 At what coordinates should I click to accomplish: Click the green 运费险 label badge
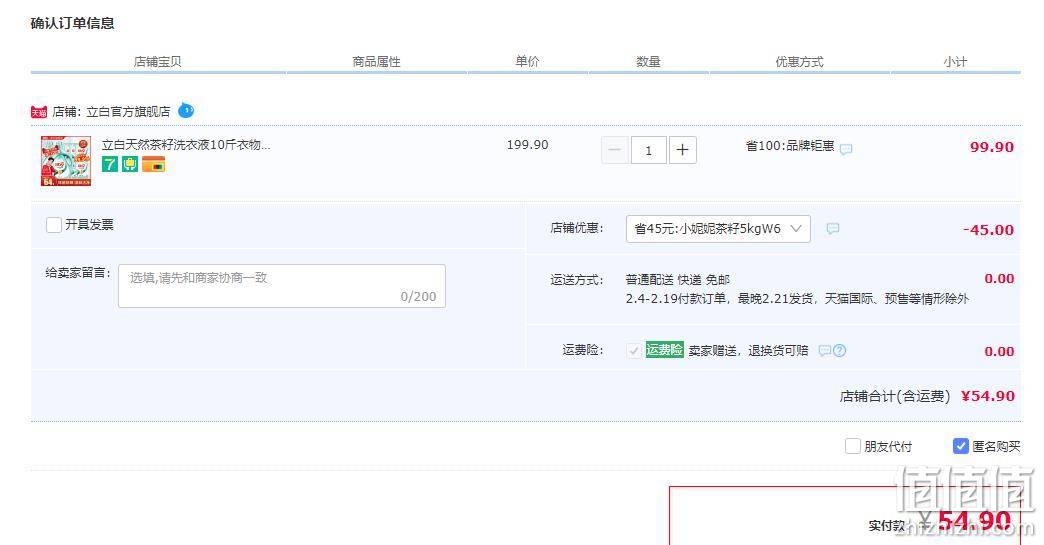pyautogui.click(x=664, y=350)
